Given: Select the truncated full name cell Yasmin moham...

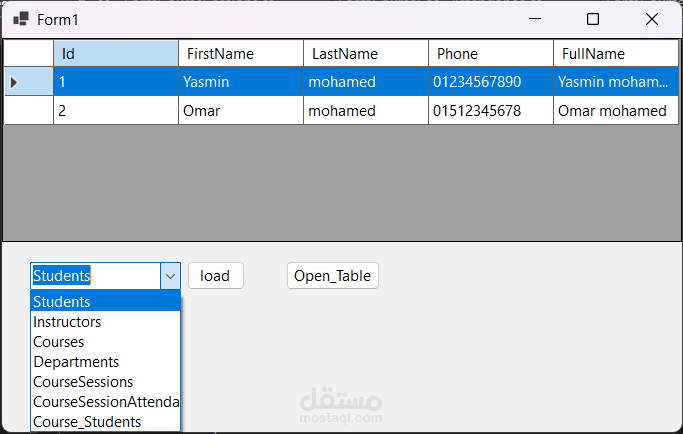Looking at the screenshot, I should 616,81.
